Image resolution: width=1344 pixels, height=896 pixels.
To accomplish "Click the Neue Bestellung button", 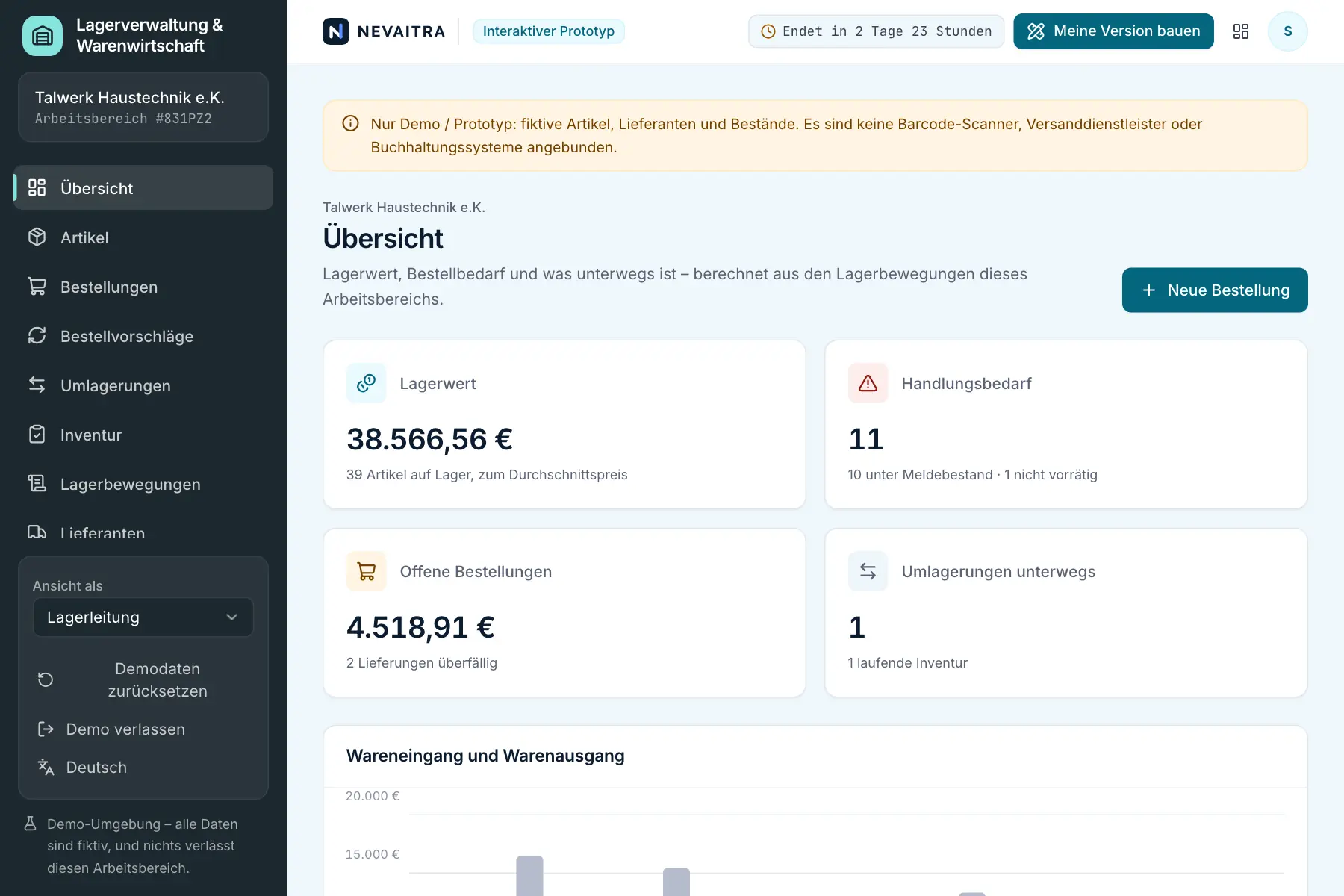I will coord(1215,290).
